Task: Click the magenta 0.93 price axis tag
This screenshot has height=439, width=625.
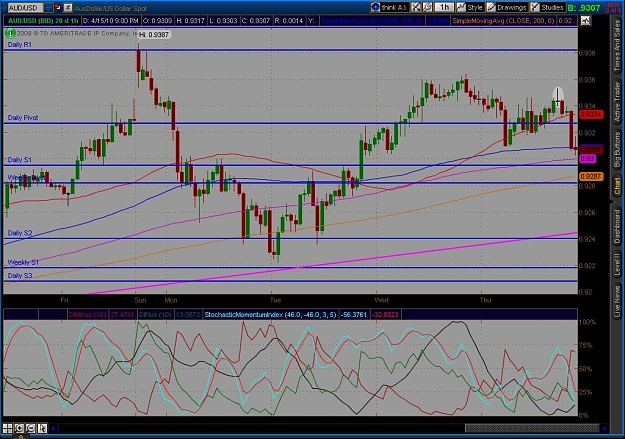Action: click(x=587, y=159)
